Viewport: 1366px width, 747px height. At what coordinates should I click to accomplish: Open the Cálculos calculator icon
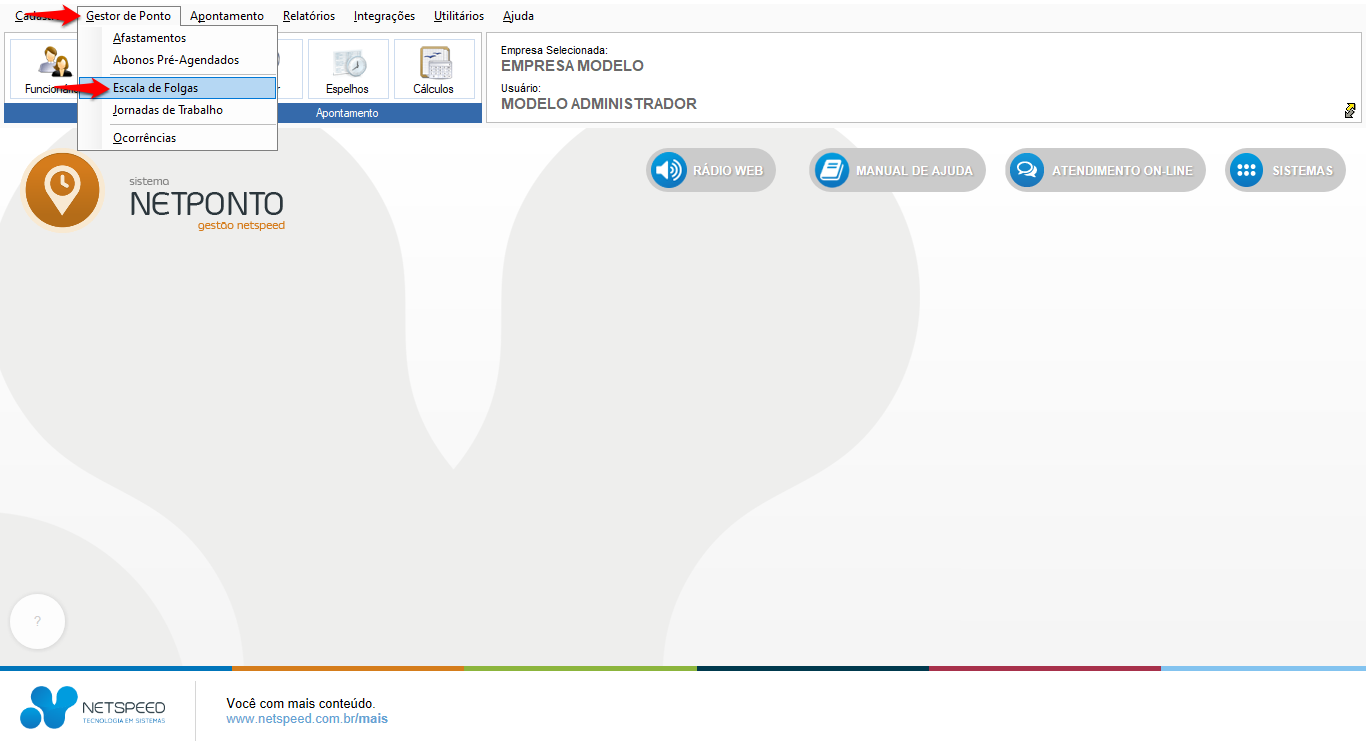434,69
